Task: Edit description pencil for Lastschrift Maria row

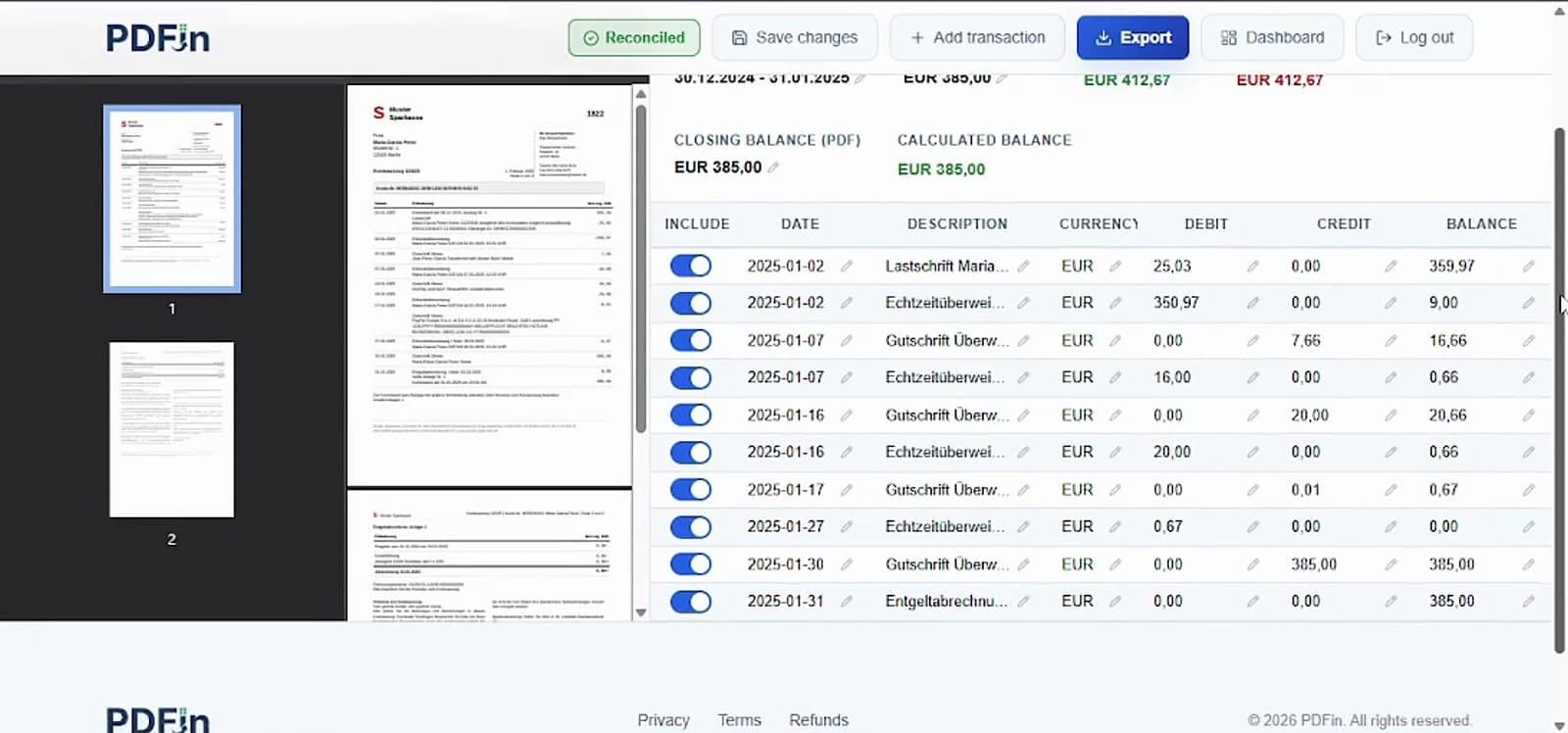Action: coord(1023,266)
